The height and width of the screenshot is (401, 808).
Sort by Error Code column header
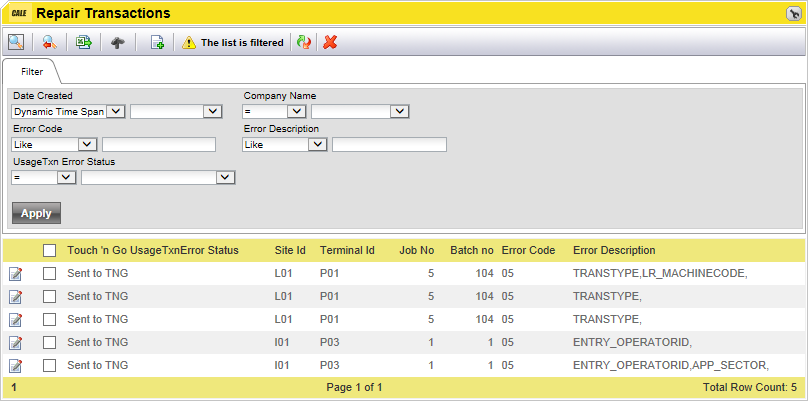tap(528, 250)
